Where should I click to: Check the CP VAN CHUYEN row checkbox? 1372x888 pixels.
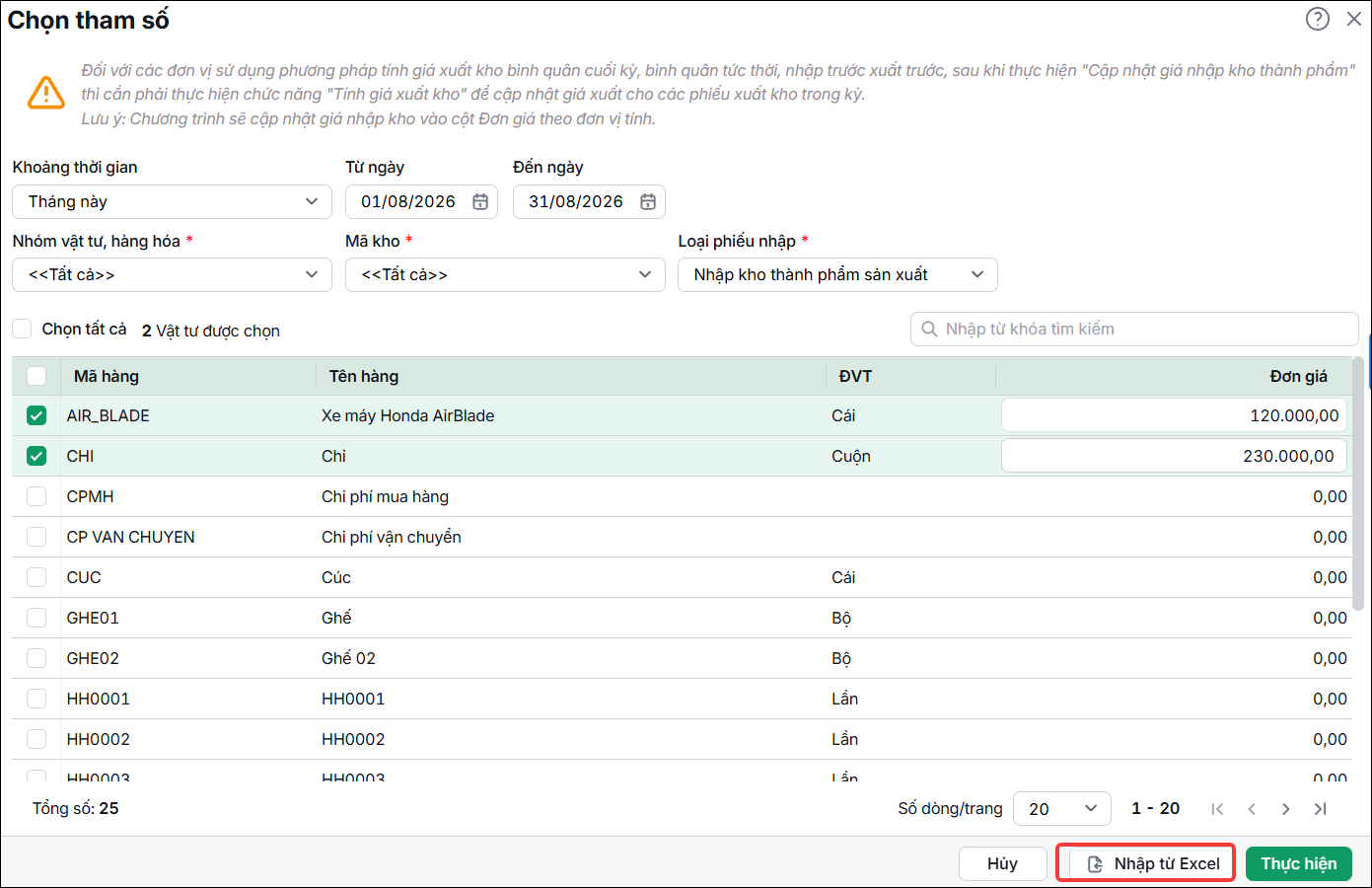pyautogui.click(x=36, y=537)
